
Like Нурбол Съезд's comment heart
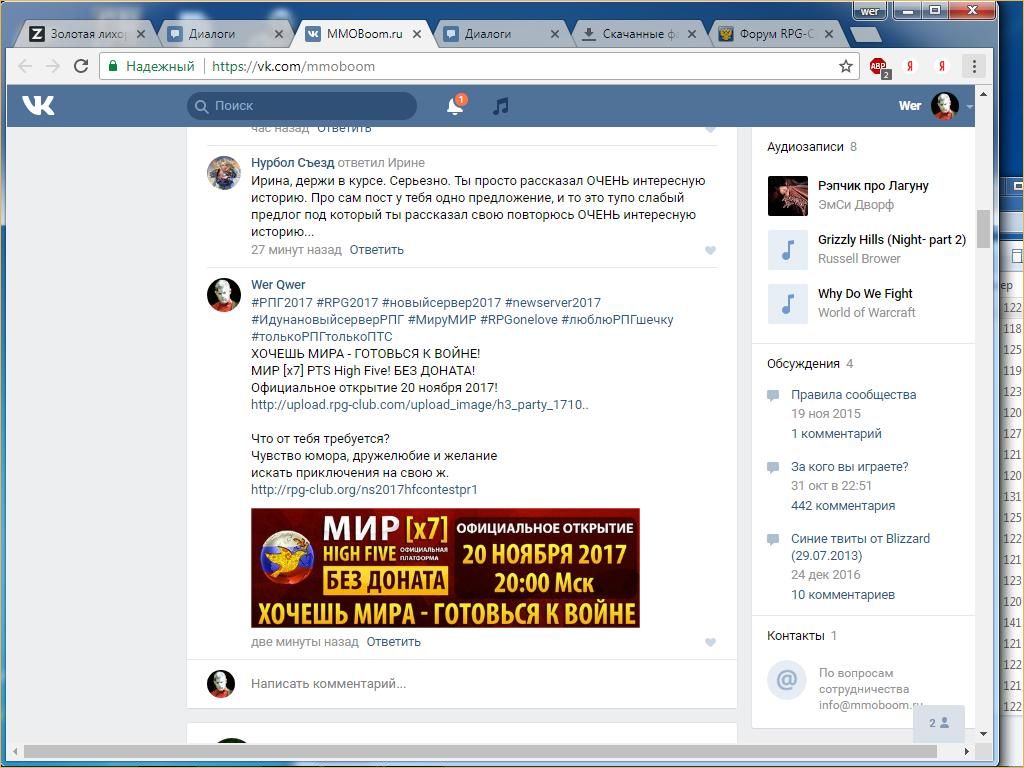tap(711, 251)
